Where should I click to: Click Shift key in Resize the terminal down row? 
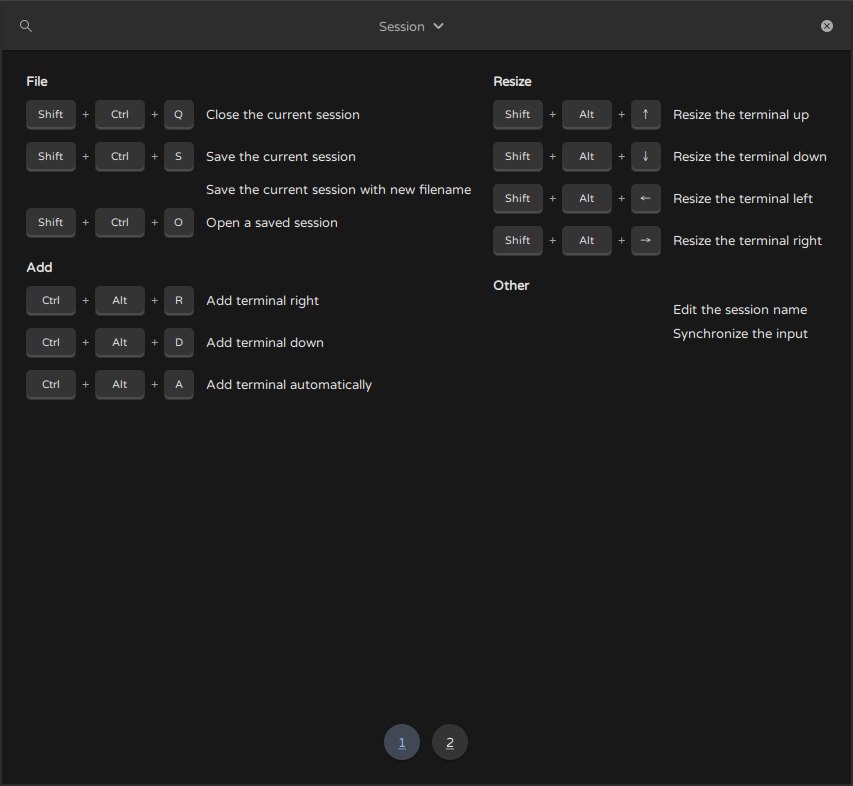517,156
